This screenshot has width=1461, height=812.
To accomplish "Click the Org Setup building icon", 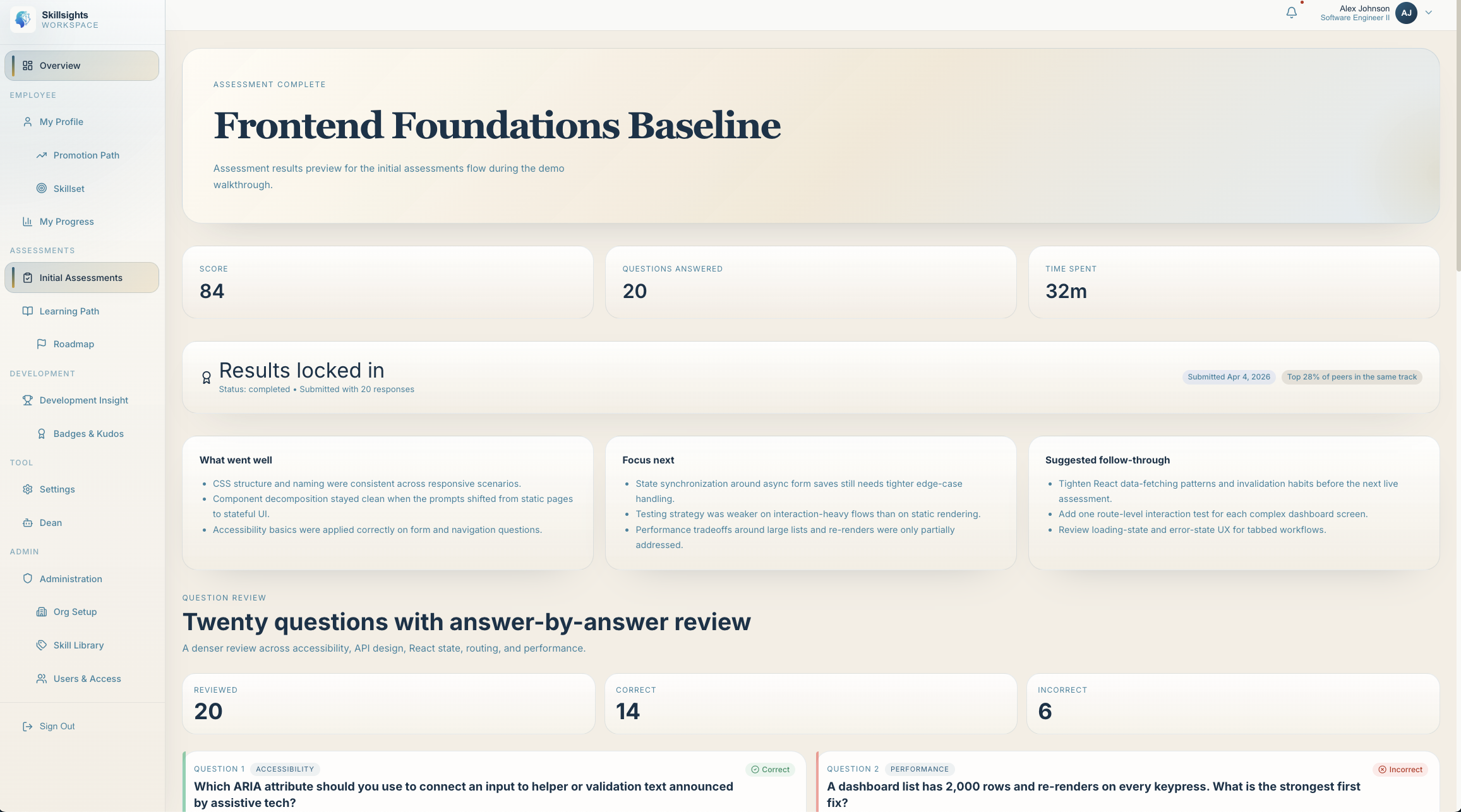I will coord(42,612).
